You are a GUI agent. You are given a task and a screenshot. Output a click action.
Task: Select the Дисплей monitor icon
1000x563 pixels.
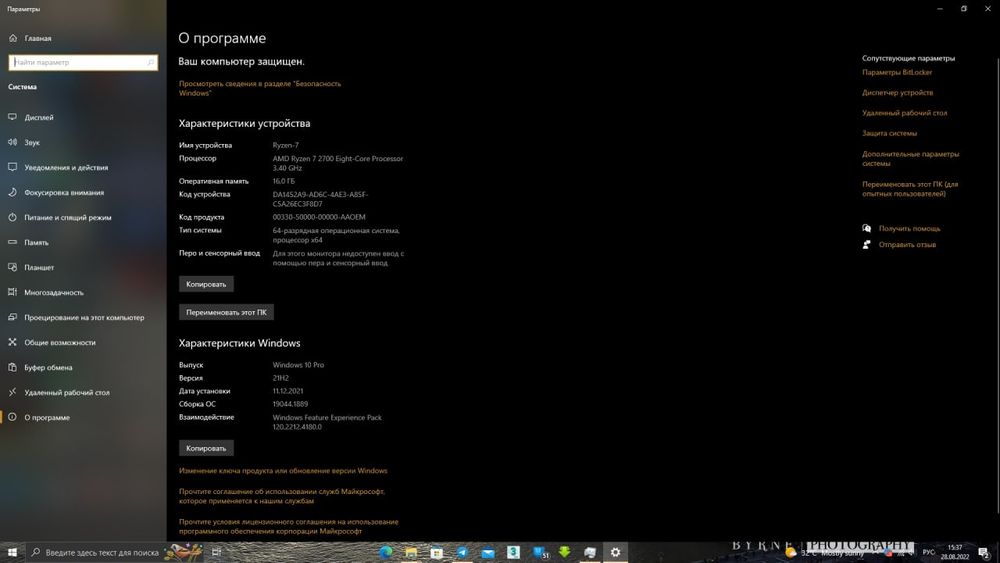pyautogui.click(x=12, y=117)
